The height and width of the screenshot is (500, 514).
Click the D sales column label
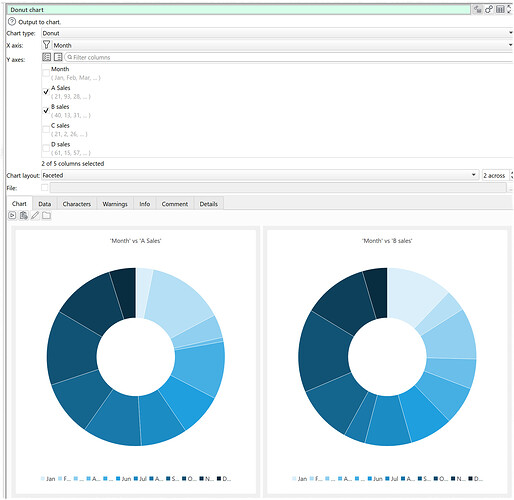[60, 144]
